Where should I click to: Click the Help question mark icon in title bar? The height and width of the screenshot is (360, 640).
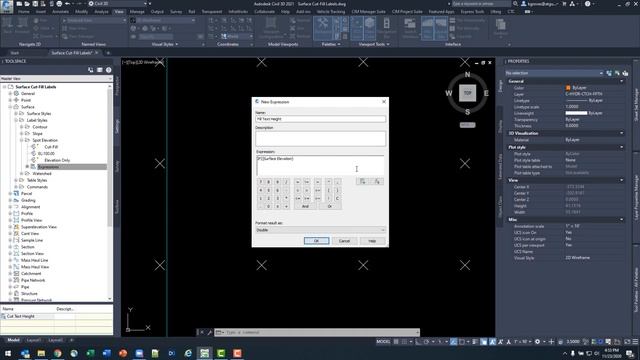pos(587,4)
